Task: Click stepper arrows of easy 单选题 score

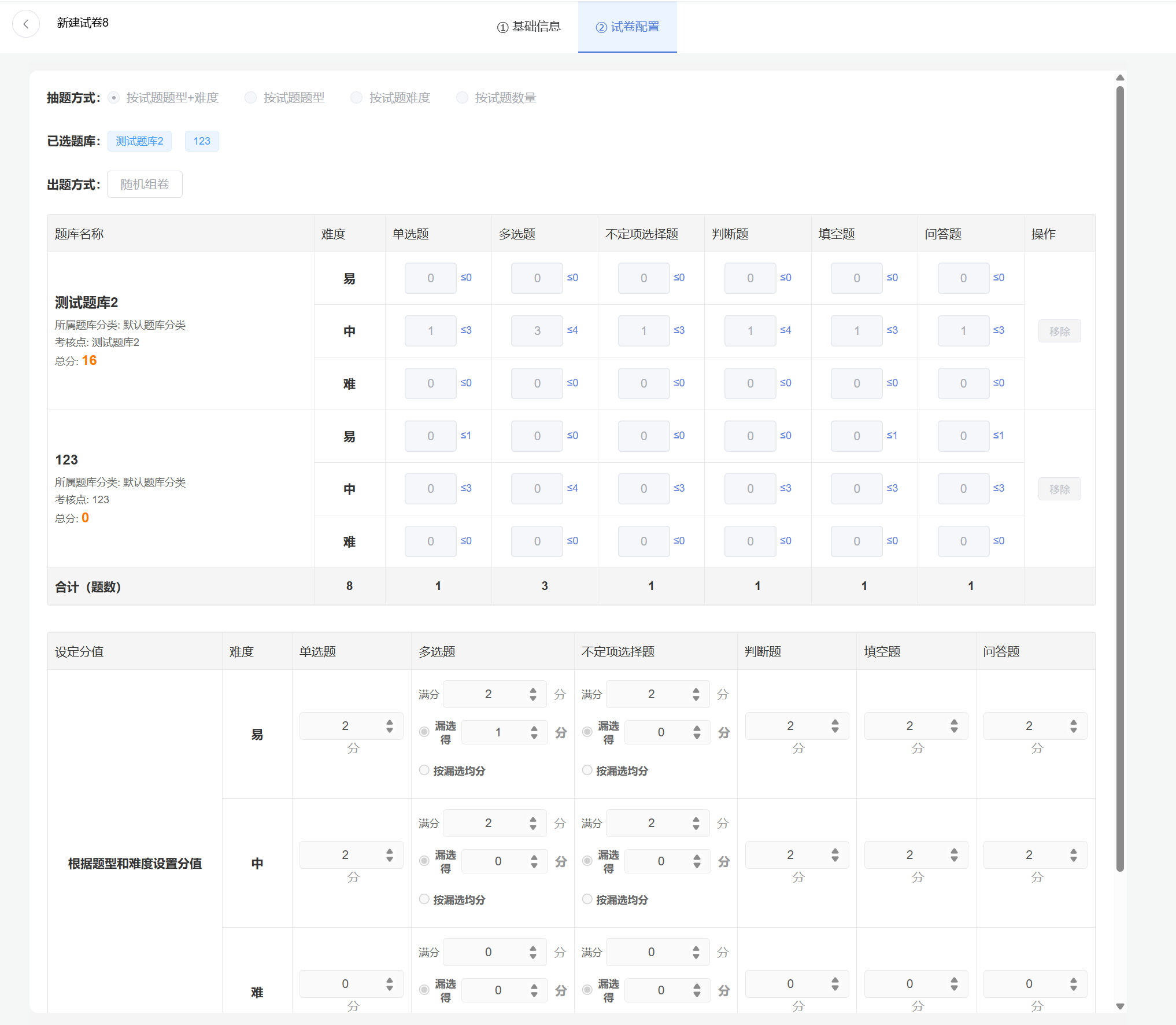Action: coord(390,726)
